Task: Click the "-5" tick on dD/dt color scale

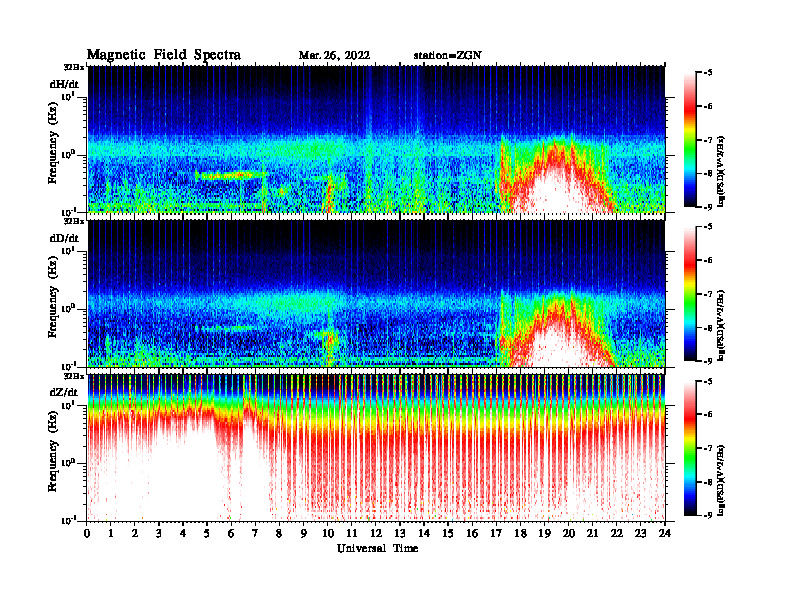Action: tap(708, 227)
